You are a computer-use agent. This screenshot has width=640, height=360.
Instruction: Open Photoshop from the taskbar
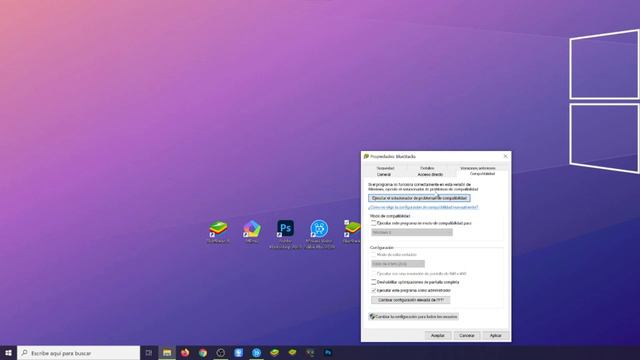pyautogui.click(x=328, y=353)
